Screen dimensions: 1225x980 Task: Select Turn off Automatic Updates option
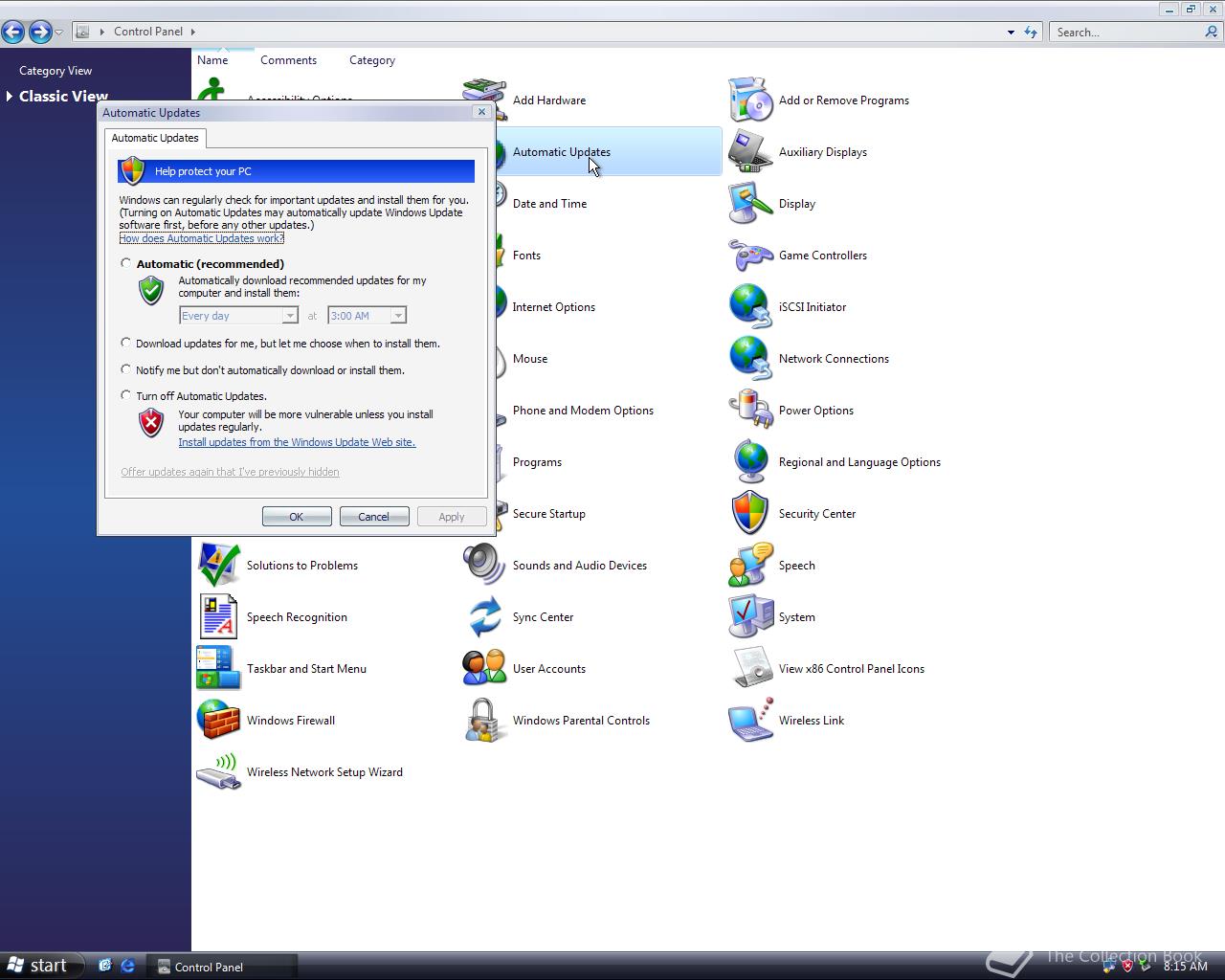pyautogui.click(x=125, y=395)
